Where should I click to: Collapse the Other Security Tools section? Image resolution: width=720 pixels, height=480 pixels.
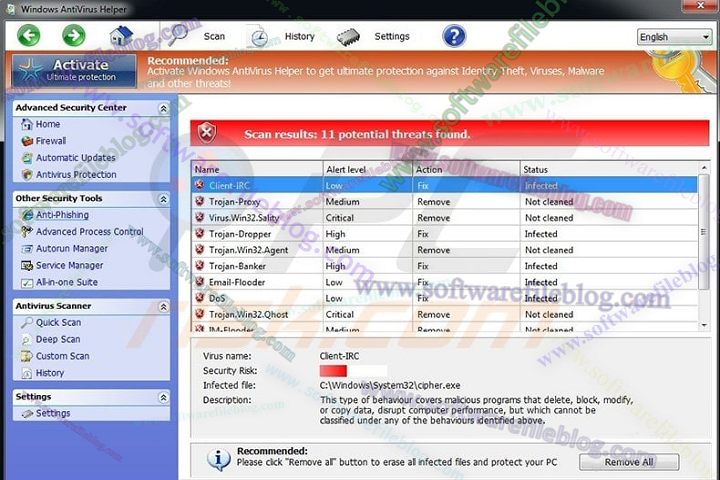coord(163,198)
